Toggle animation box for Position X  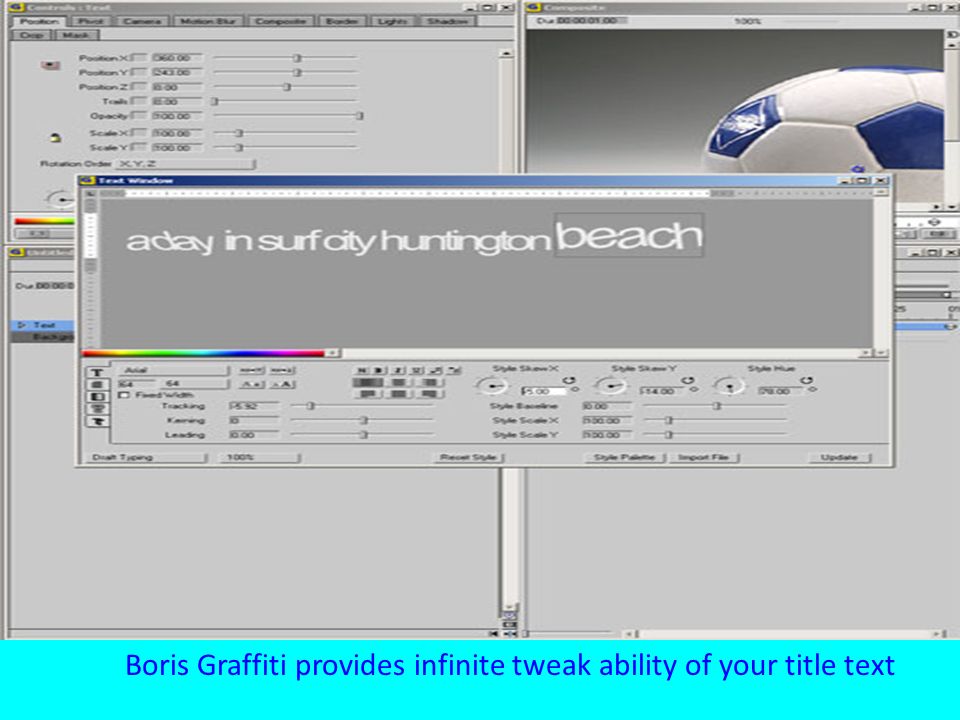140,58
